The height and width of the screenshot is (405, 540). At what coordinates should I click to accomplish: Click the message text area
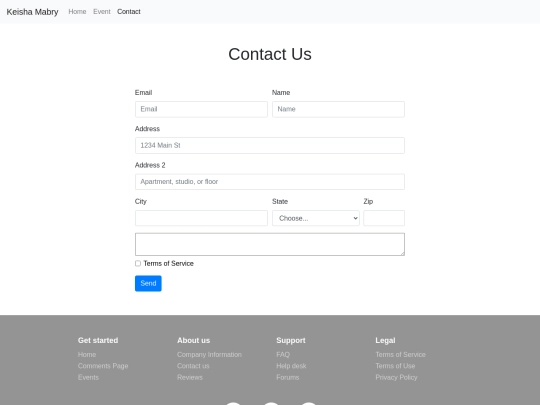270,245
